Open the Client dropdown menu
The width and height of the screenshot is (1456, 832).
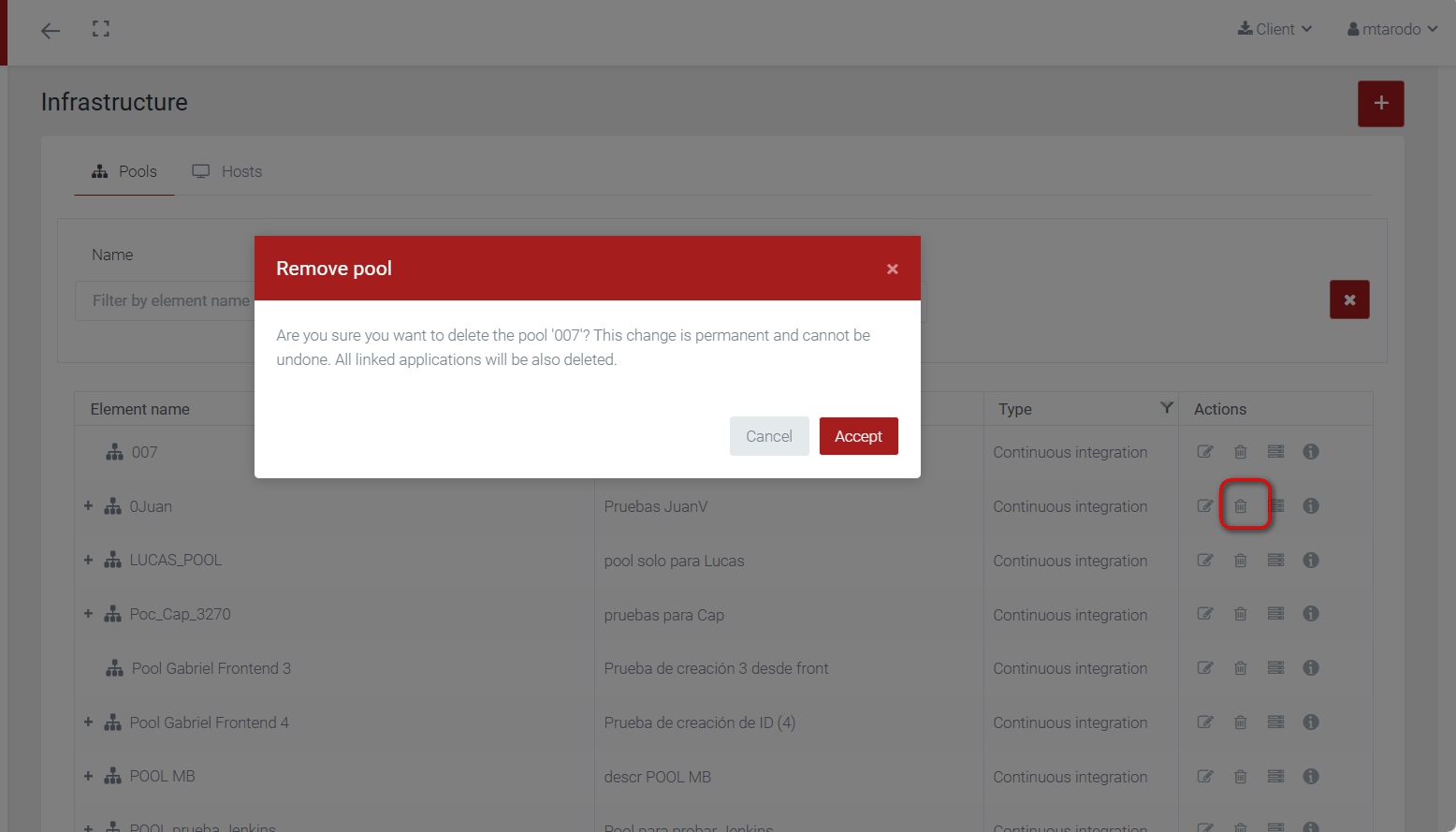tap(1274, 29)
